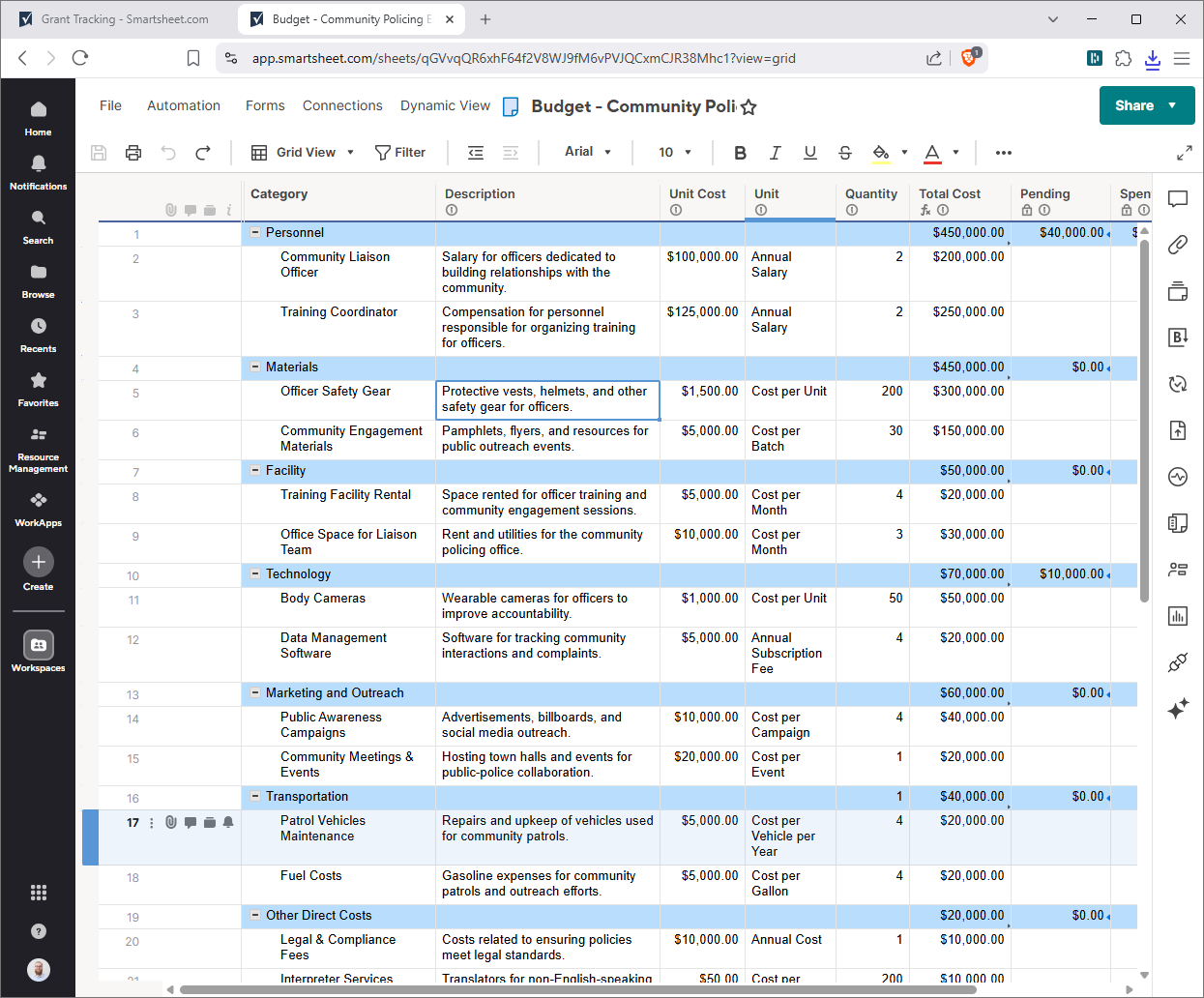This screenshot has height=998, width=1204.
Task: Click the Share button
Action: pyautogui.click(x=1134, y=105)
